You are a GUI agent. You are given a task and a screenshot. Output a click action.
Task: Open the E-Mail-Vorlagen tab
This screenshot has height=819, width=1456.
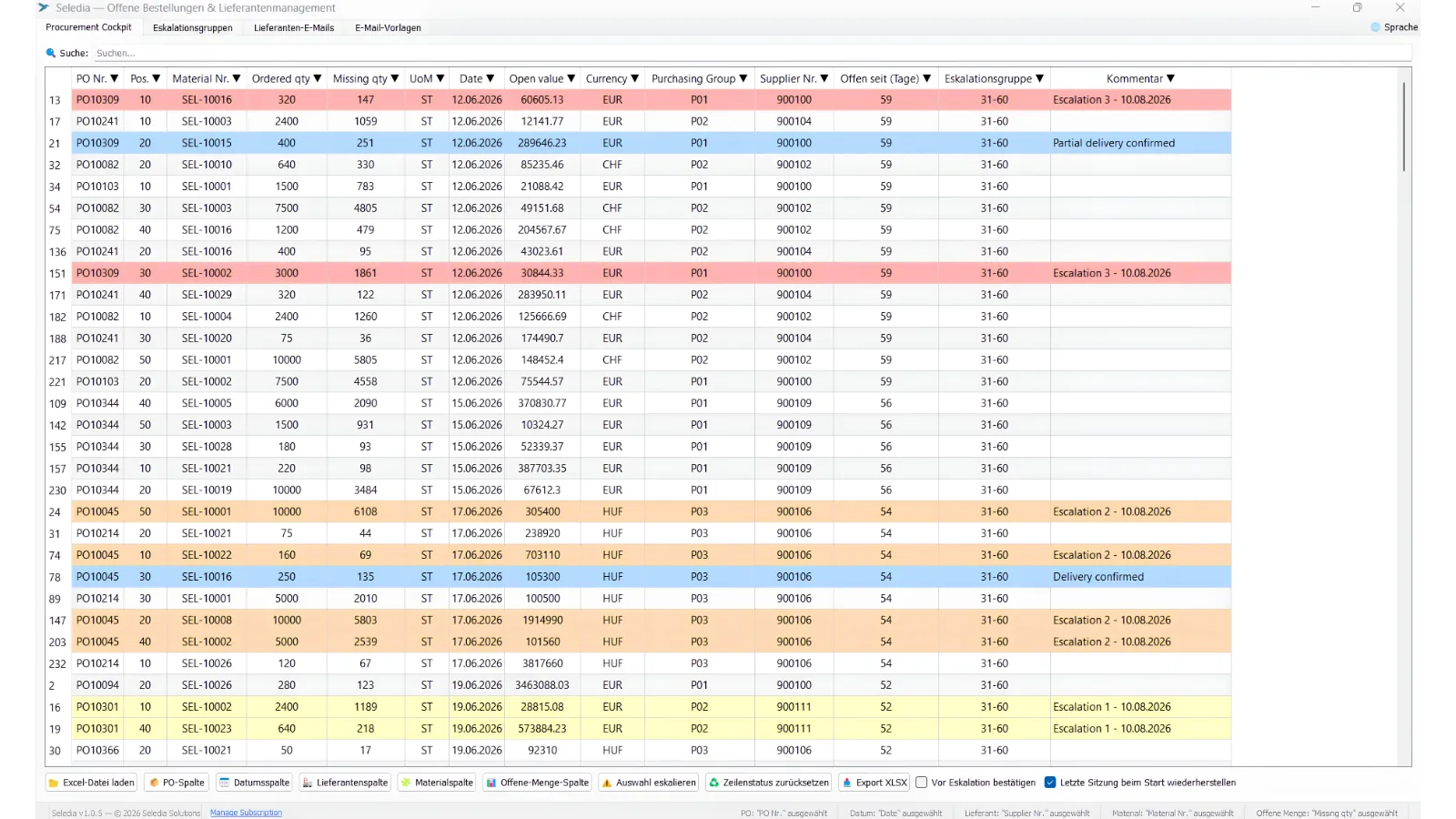[x=388, y=28]
